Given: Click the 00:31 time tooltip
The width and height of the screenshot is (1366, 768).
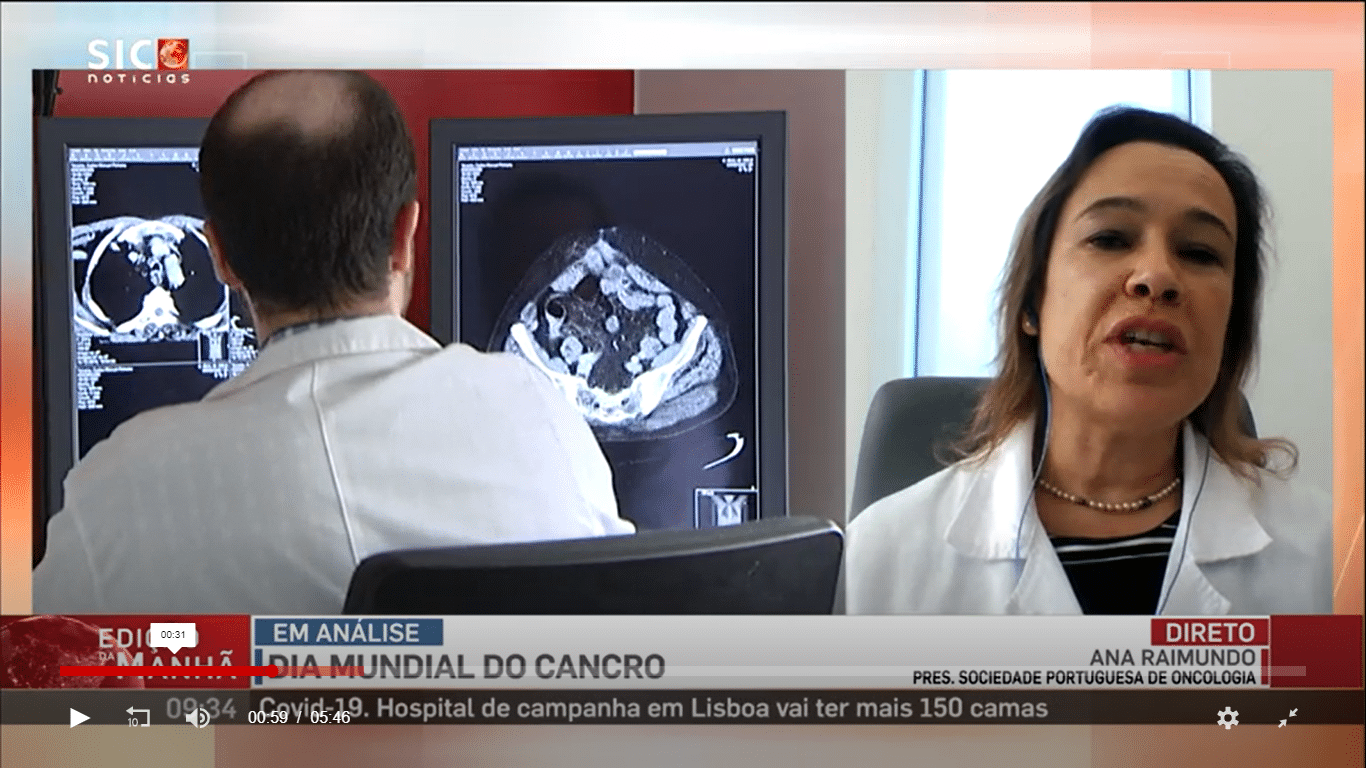Looking at the screenshot, I should 173,634.
